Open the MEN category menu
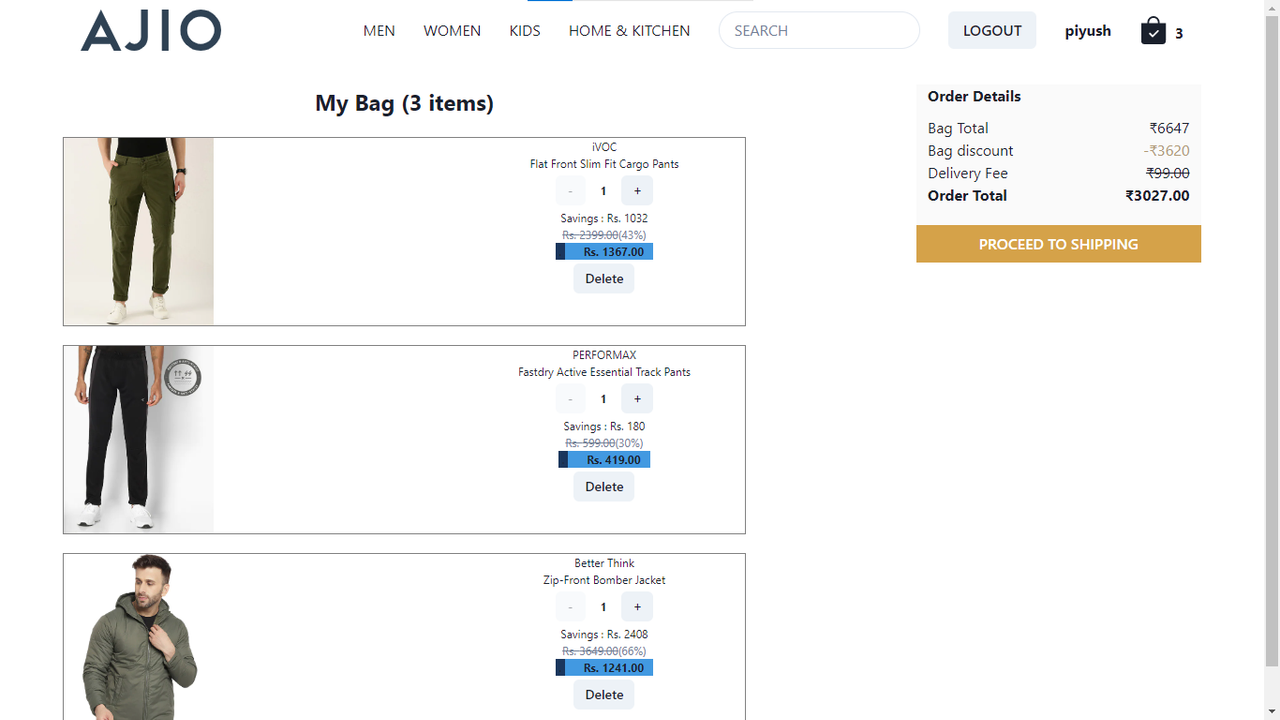The height and width of the screenshot is (720, 1280). point(379,31)
